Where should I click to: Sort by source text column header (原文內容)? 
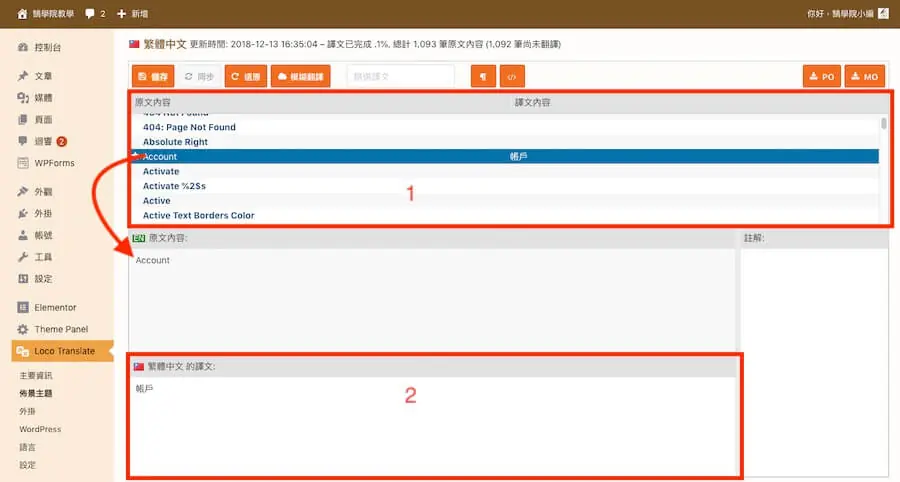153,103
